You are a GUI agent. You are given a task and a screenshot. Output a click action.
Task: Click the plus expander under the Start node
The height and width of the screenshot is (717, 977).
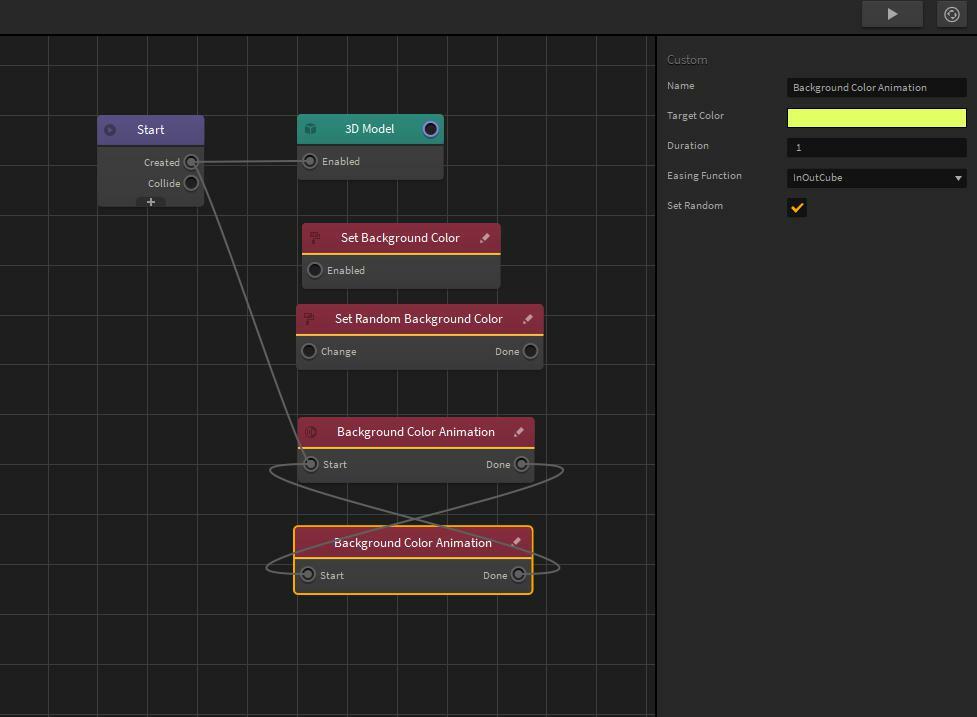click(150, 201)
